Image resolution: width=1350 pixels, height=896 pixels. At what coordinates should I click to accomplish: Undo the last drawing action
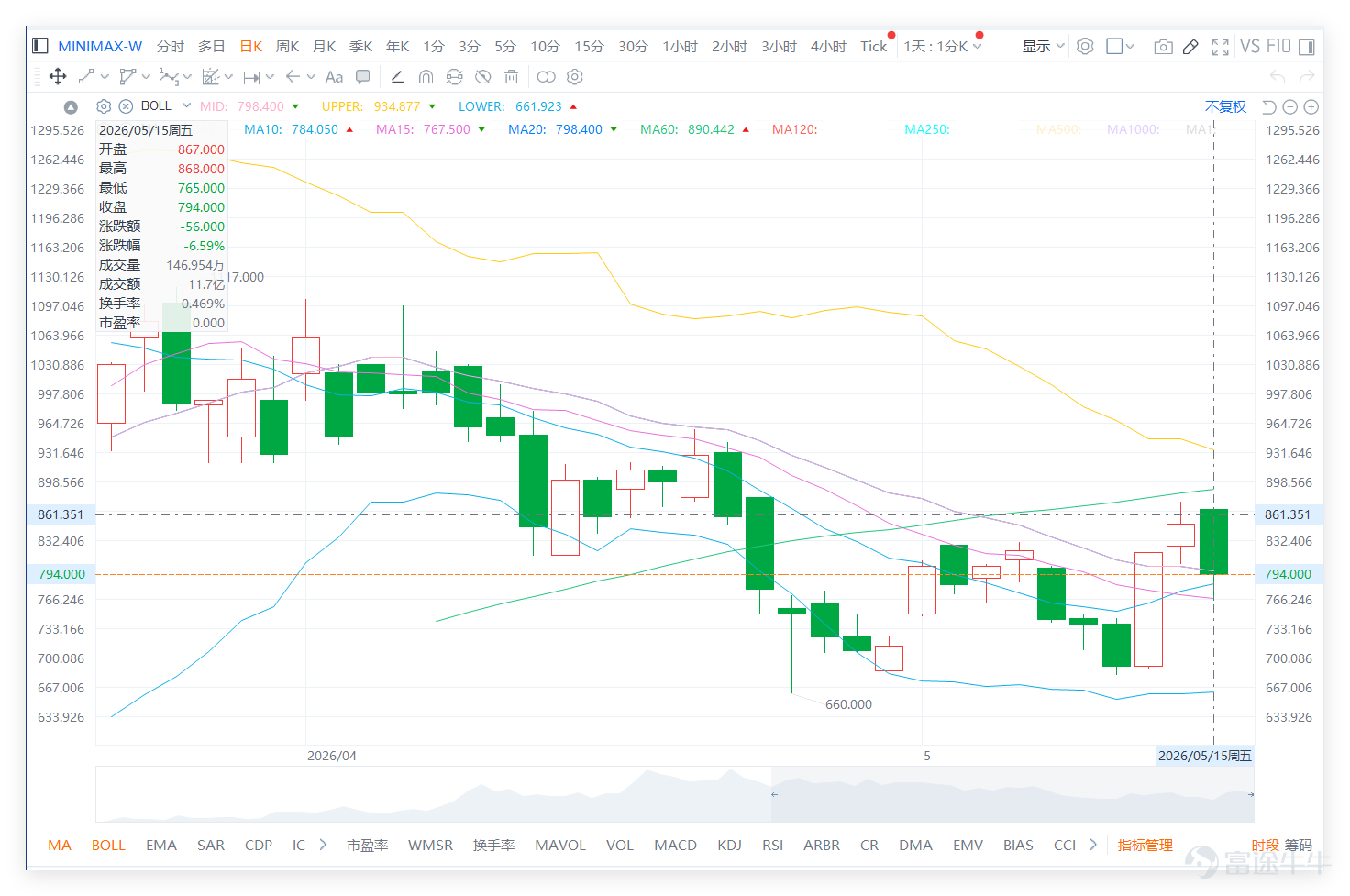[1278, 77]
